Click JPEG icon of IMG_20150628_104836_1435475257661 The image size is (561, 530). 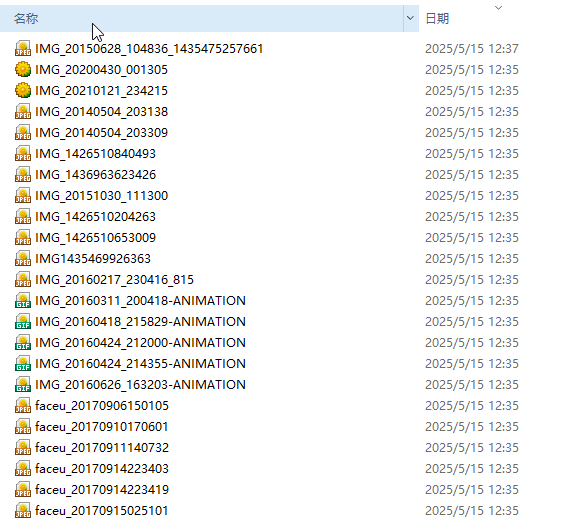(x=23, y=49)
